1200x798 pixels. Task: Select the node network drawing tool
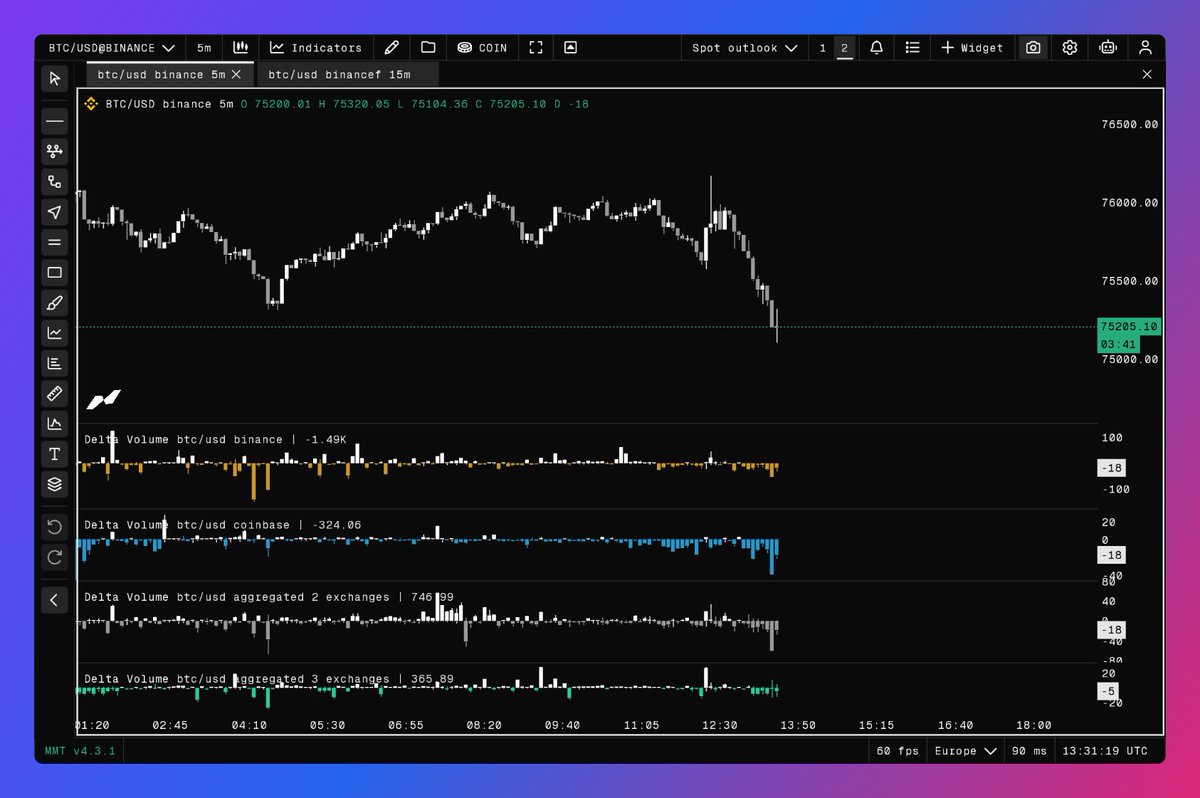[x=54, y=151]
